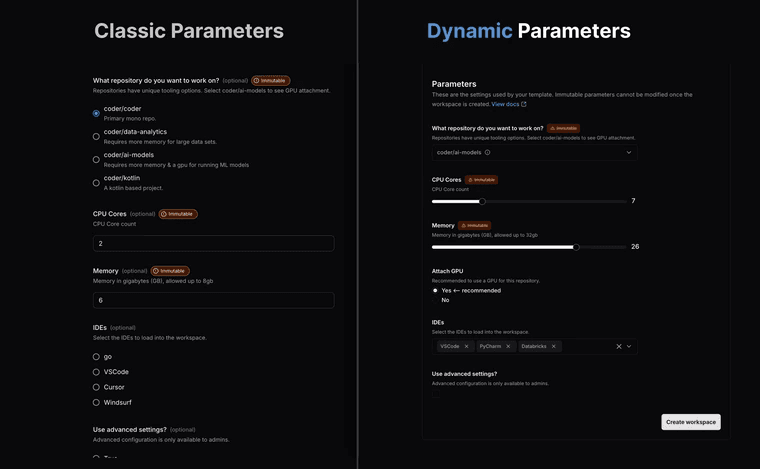Click the Memory slider value 26
Image resolution: width=760 pixels, height=469 pixels.
coord(635,247)
